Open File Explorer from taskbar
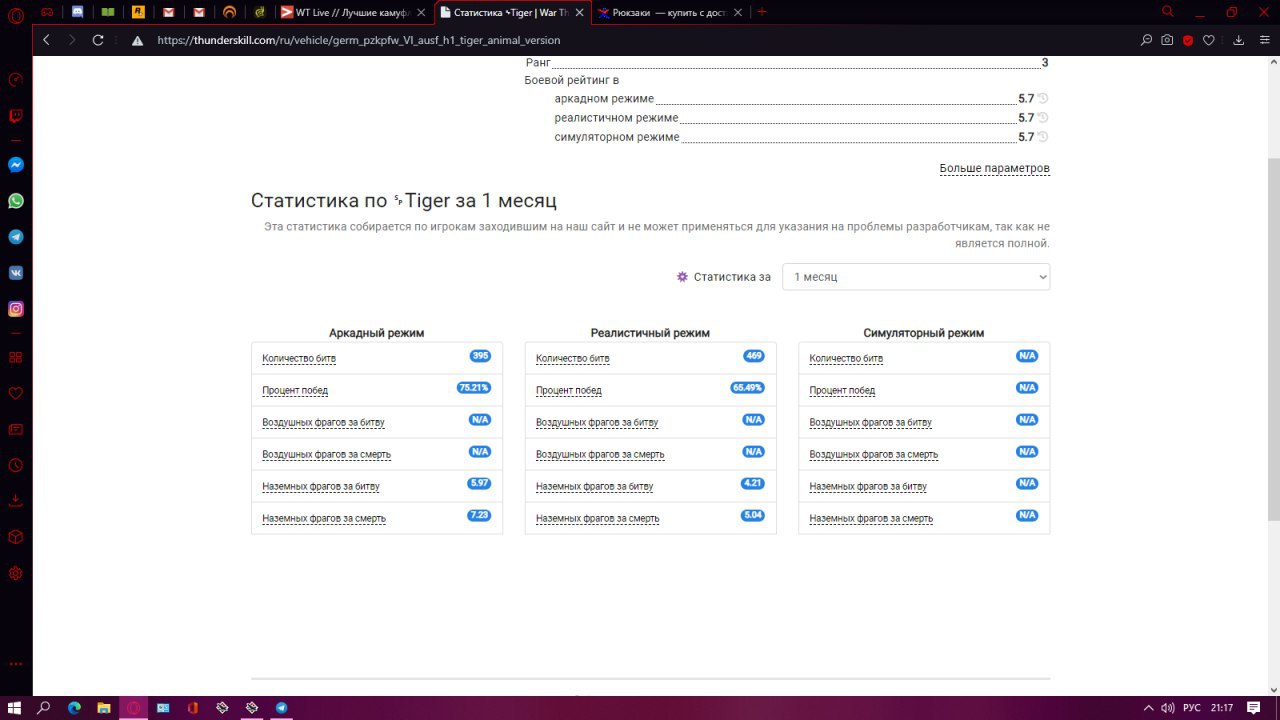 click(103, 707)
